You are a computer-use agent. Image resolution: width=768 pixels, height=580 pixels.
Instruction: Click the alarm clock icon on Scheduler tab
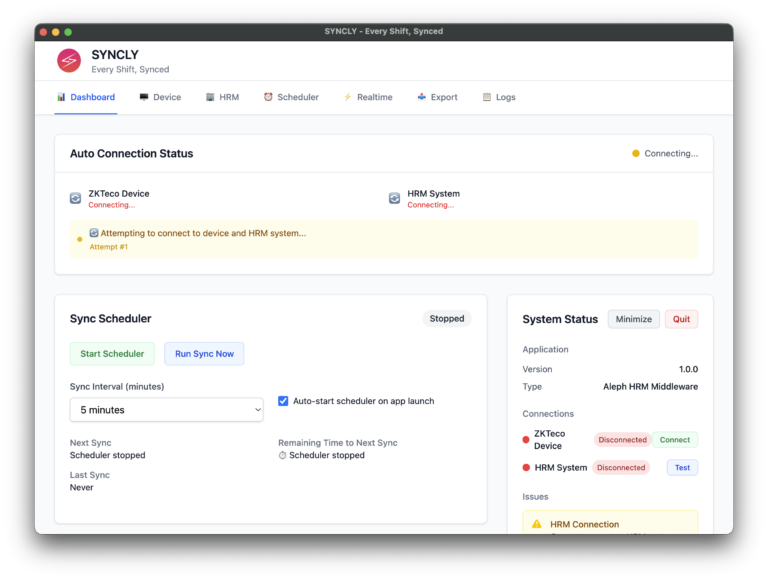[268, 98]
